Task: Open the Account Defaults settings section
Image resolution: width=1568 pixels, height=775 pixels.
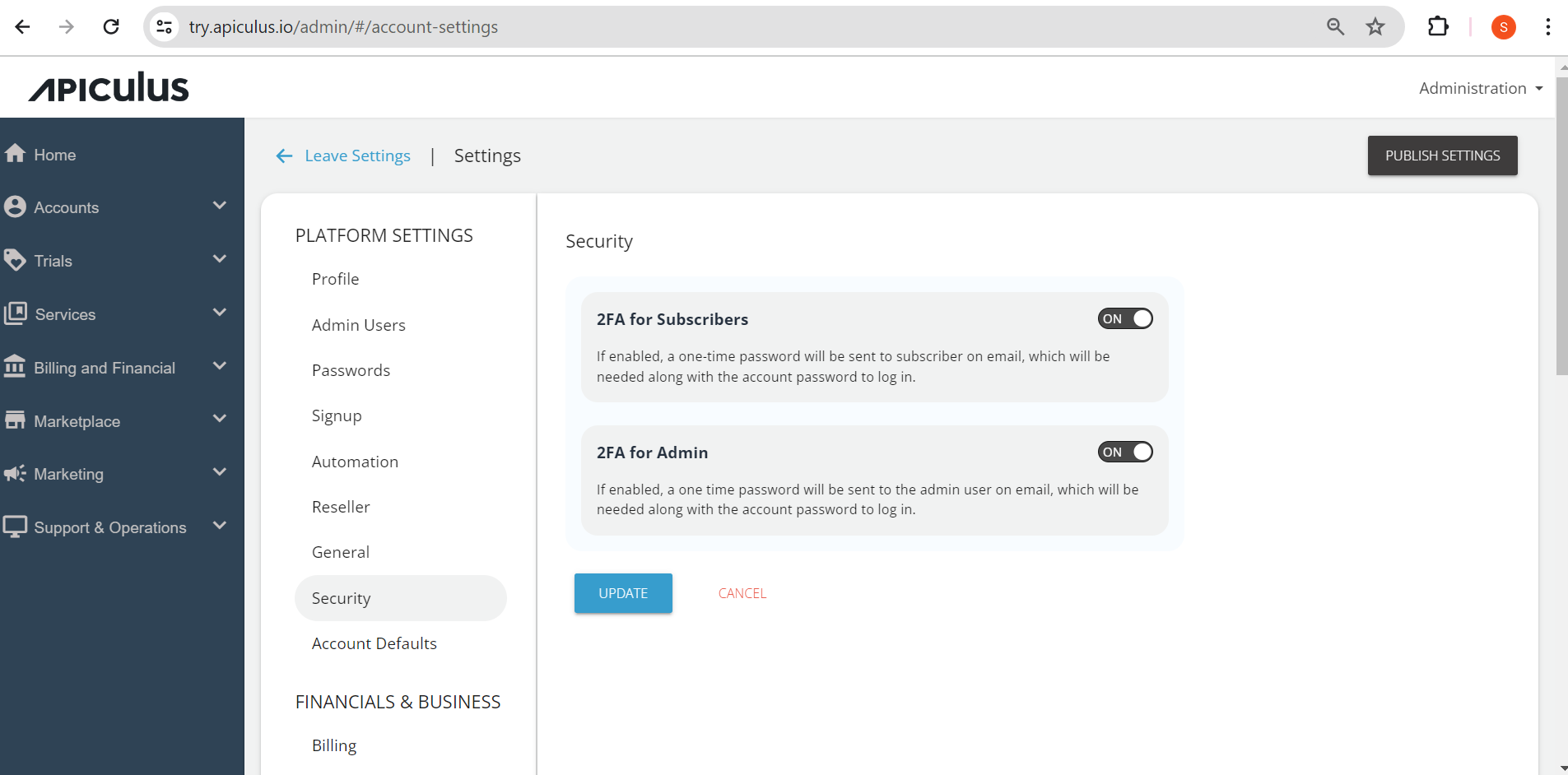Action: [x=374, y=643]
